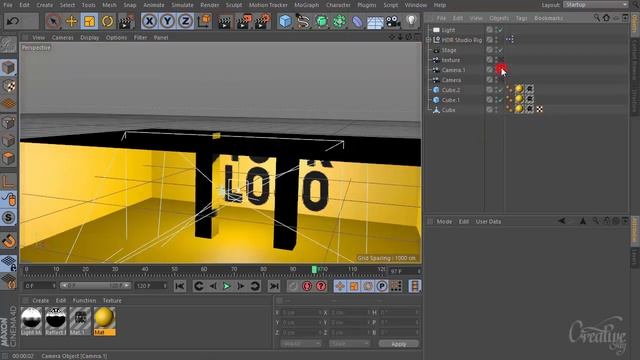The image size is (640, 360).
Task: Select the Cube.1 material tag sphere
Action: (519, 99)
